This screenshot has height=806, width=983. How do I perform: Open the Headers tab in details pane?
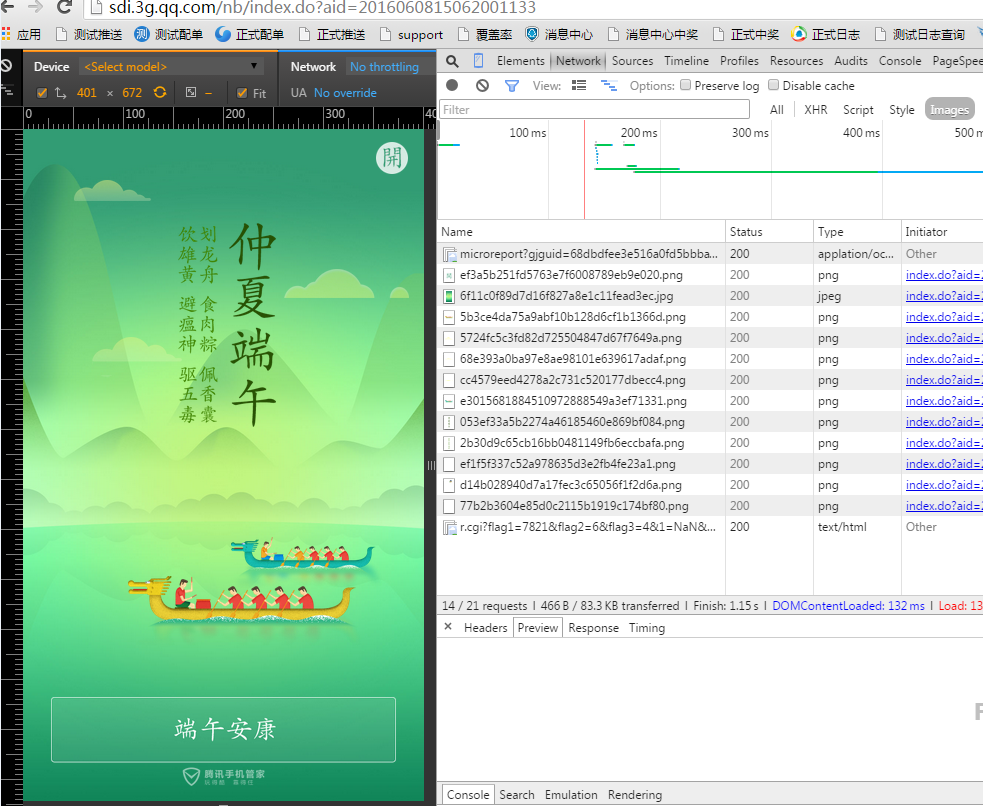(x=485, y=628)
